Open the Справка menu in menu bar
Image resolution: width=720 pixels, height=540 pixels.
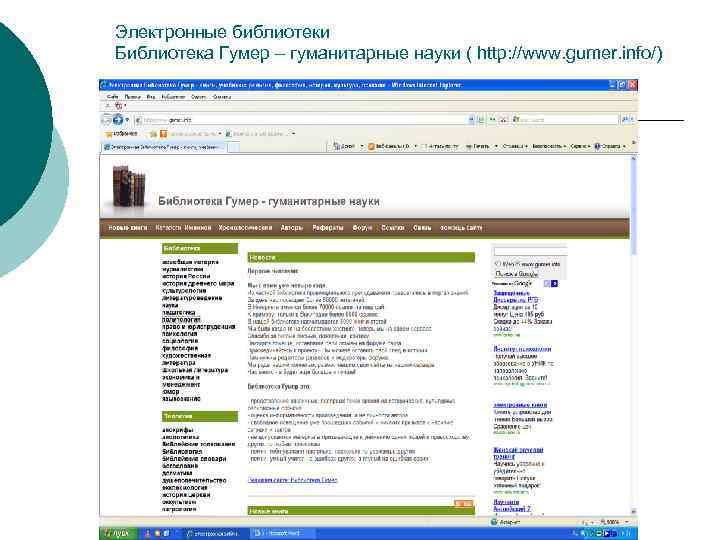pos(222,97)
